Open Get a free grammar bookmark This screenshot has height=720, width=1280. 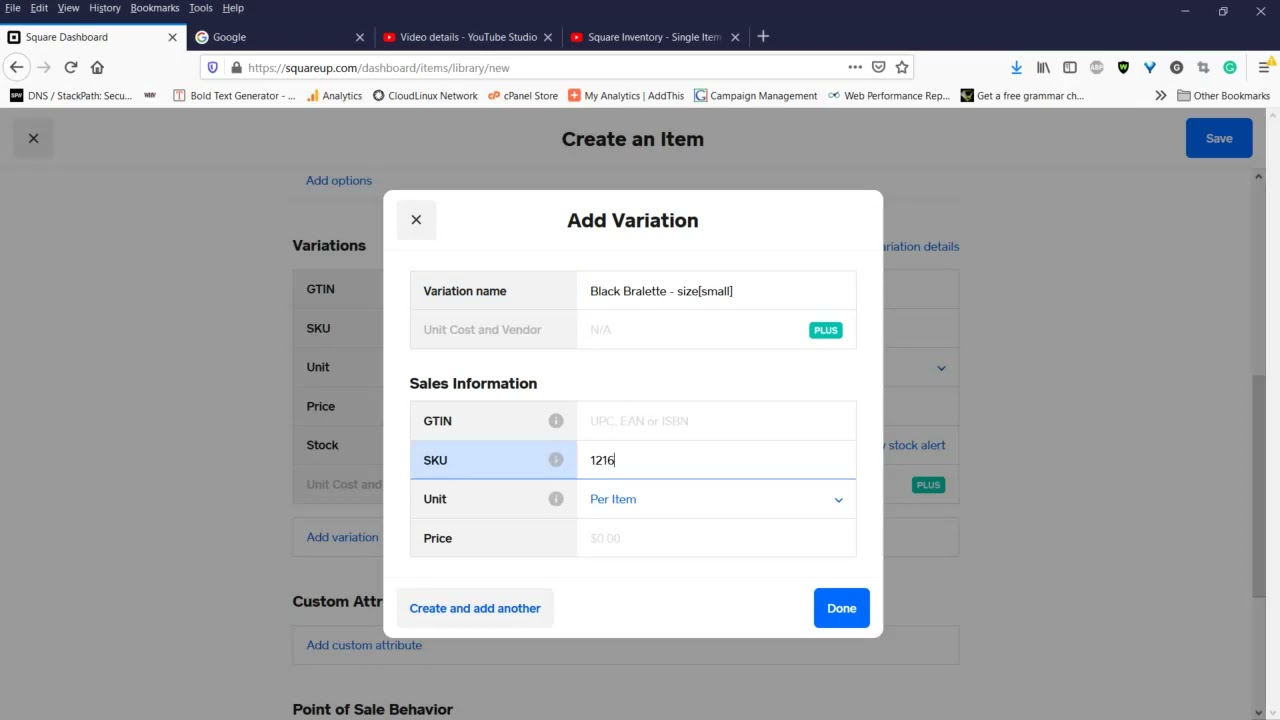click(x=1022, y=96)
